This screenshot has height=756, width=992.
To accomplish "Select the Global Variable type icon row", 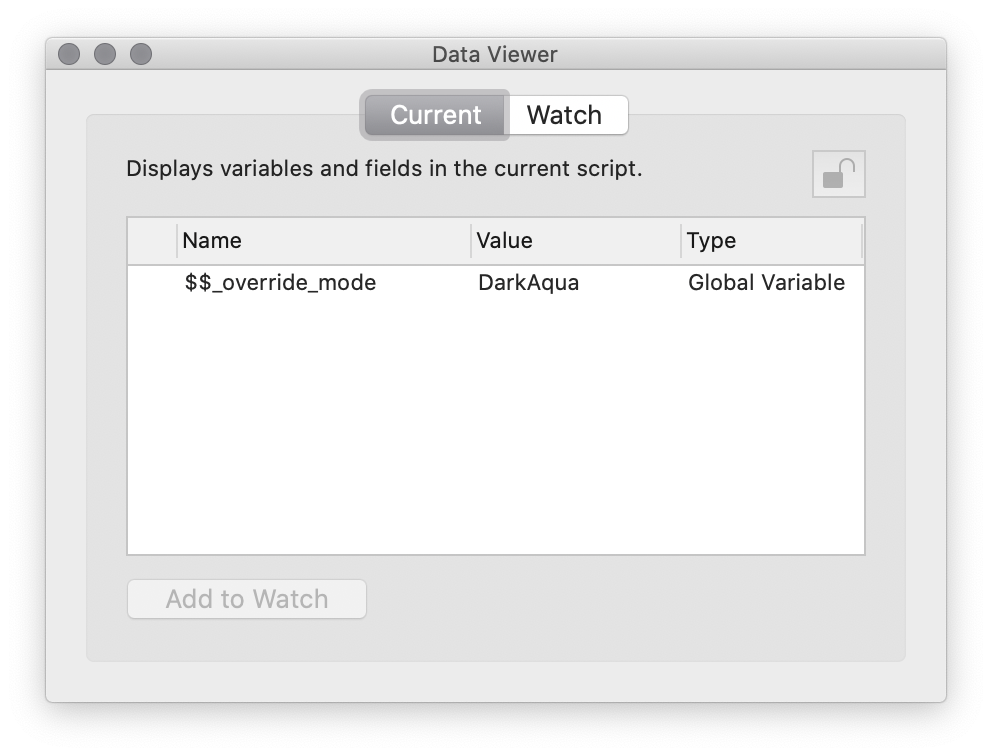I will 765,283.
